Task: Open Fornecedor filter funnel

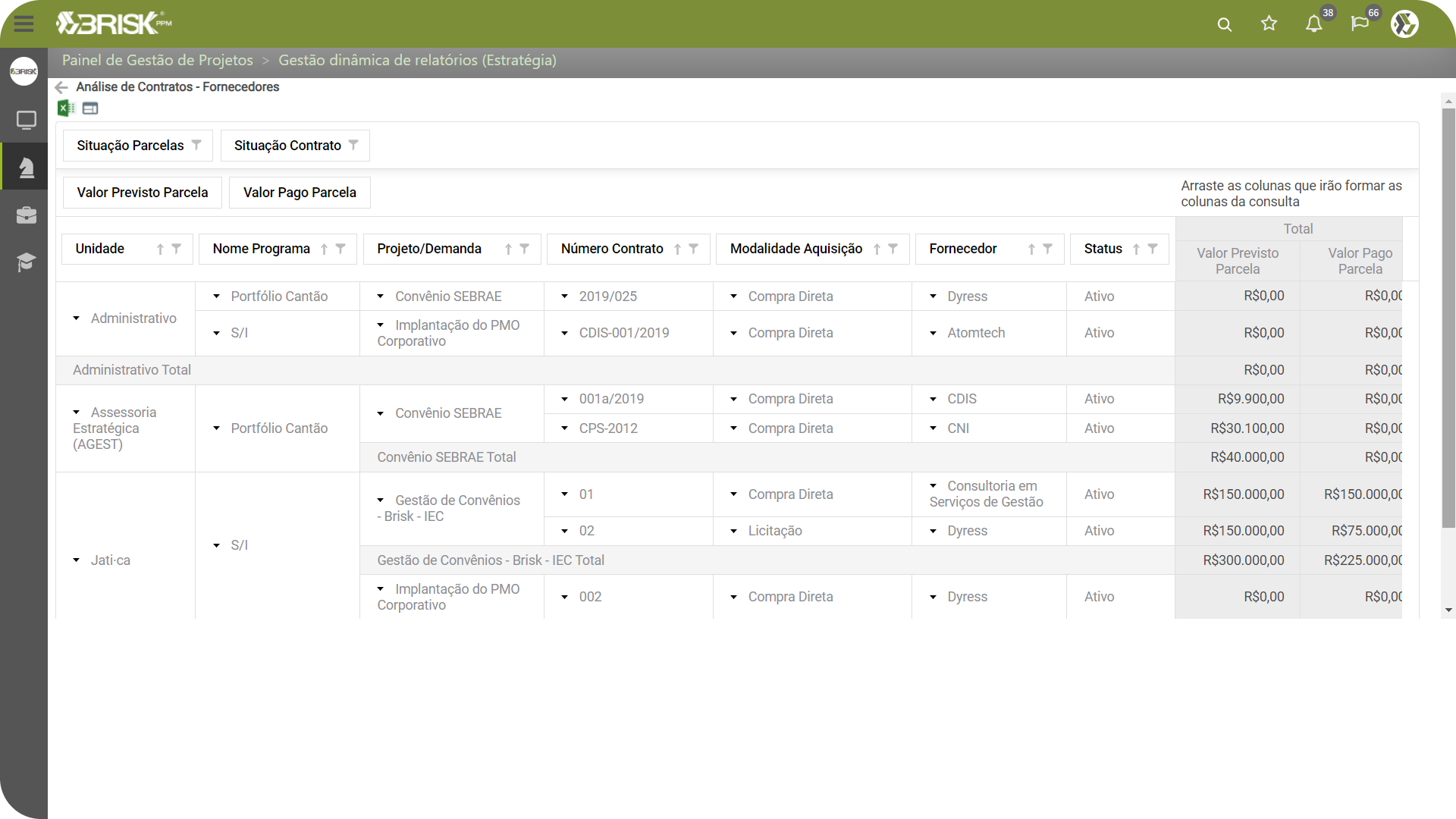Action: (1048, 249)
